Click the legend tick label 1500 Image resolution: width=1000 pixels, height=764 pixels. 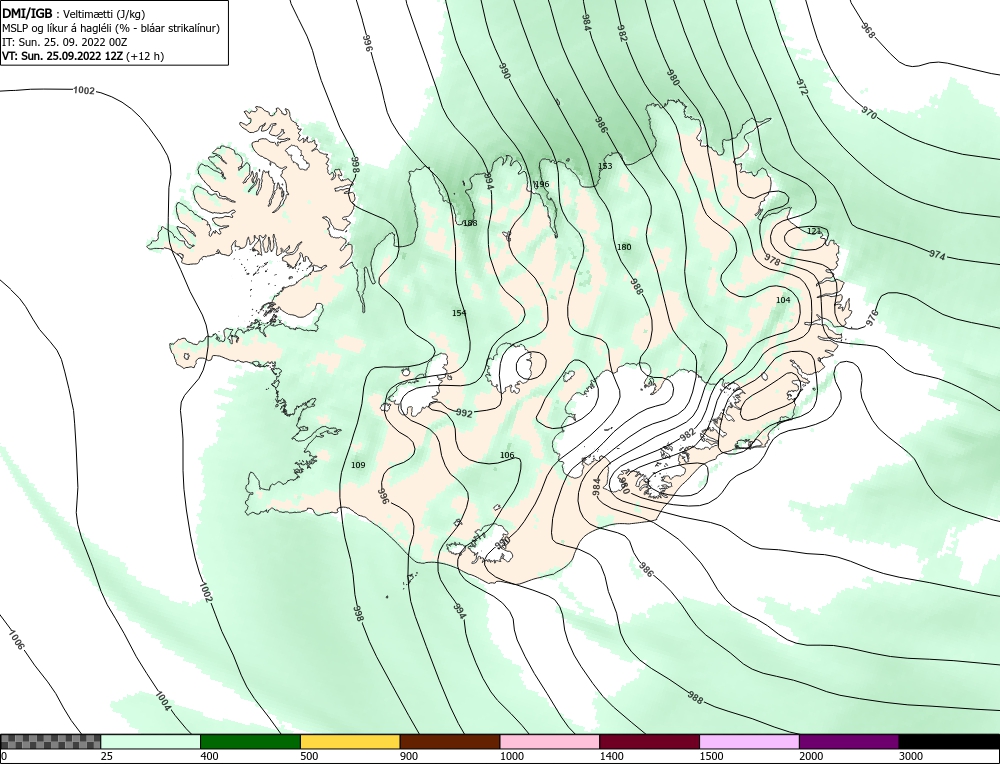point(711,756)
